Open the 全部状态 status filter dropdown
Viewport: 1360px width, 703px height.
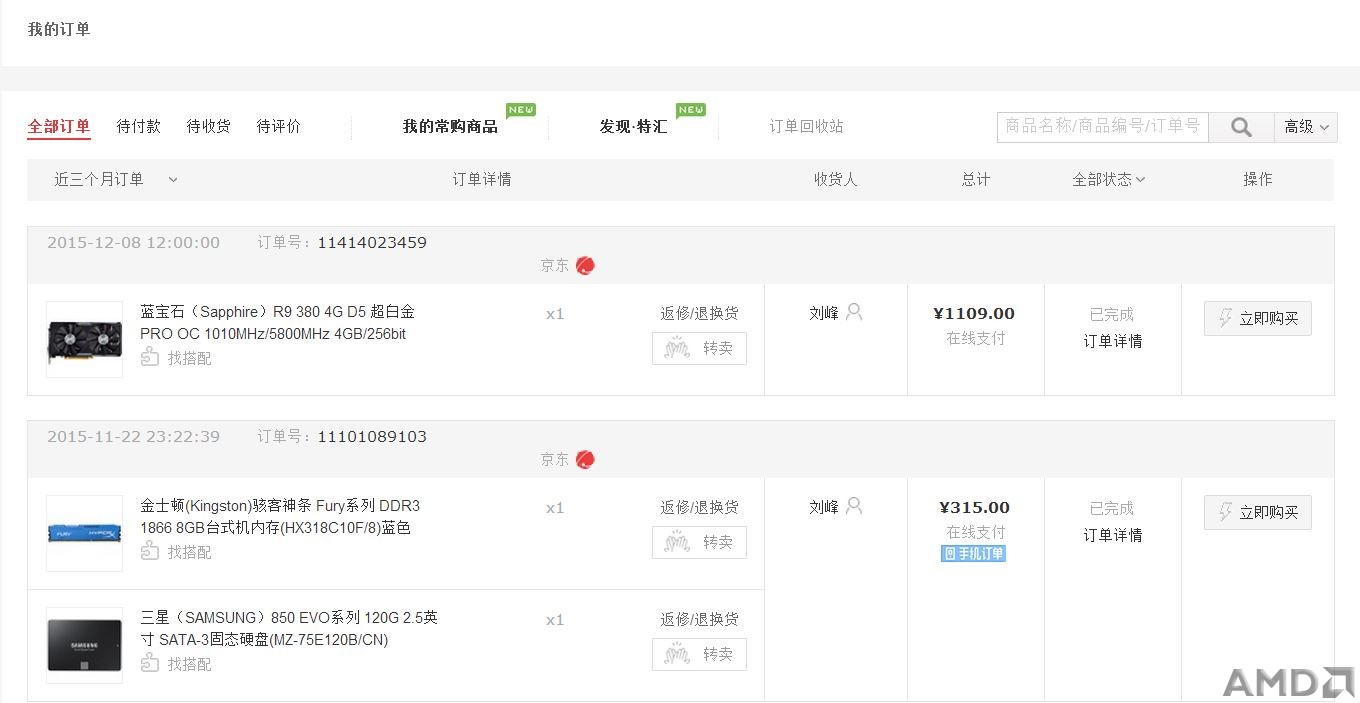[x=1109, y=180]
